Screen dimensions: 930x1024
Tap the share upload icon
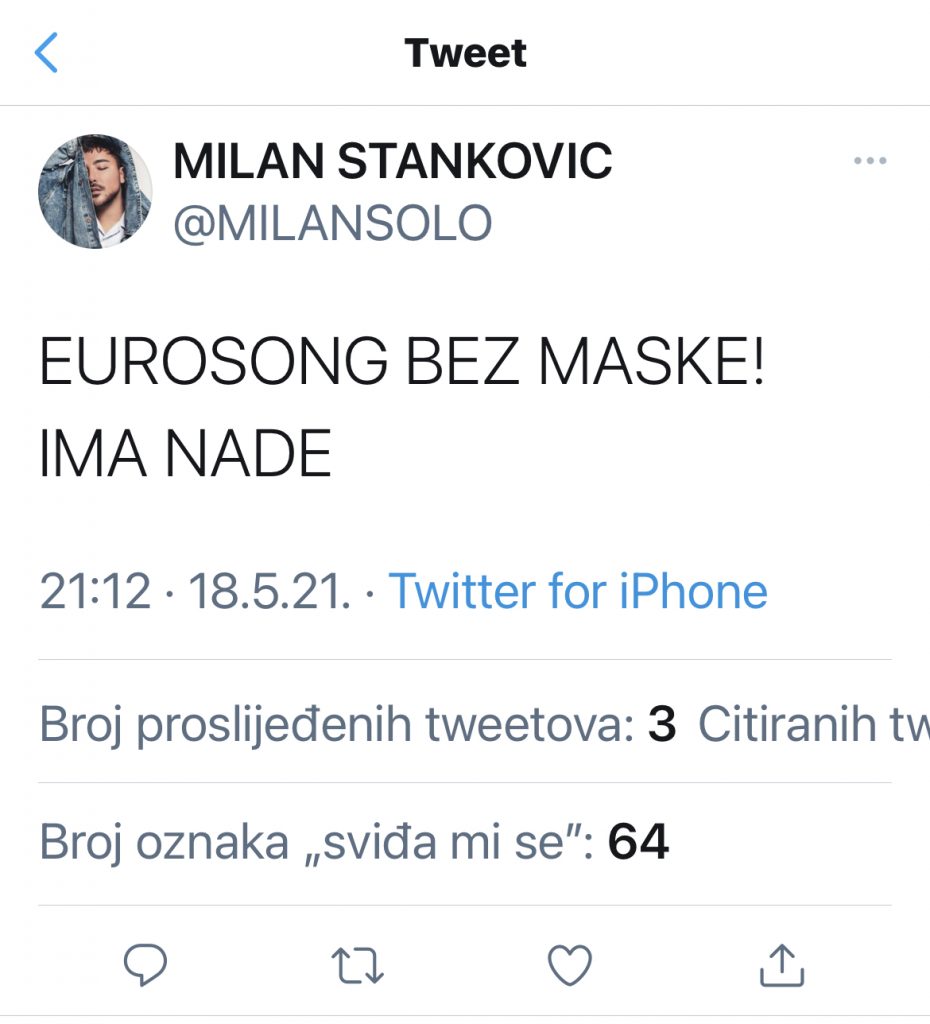(x=781, y=964)
